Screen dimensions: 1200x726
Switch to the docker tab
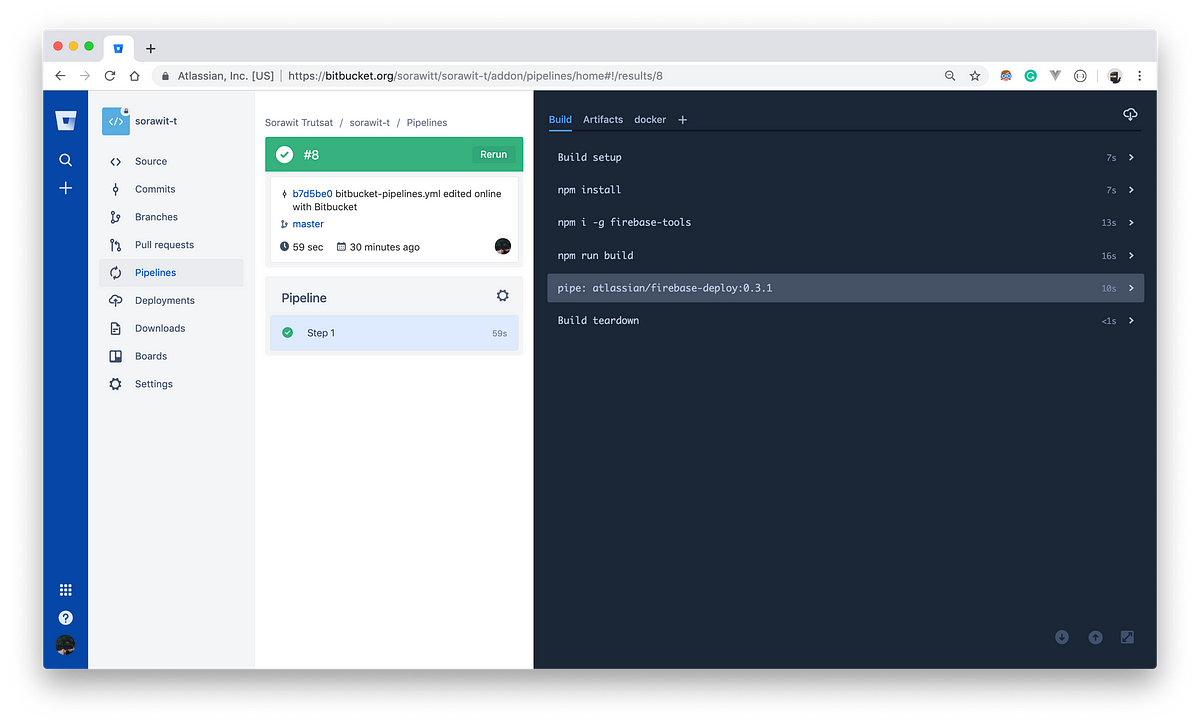click(x=650, y=120)
